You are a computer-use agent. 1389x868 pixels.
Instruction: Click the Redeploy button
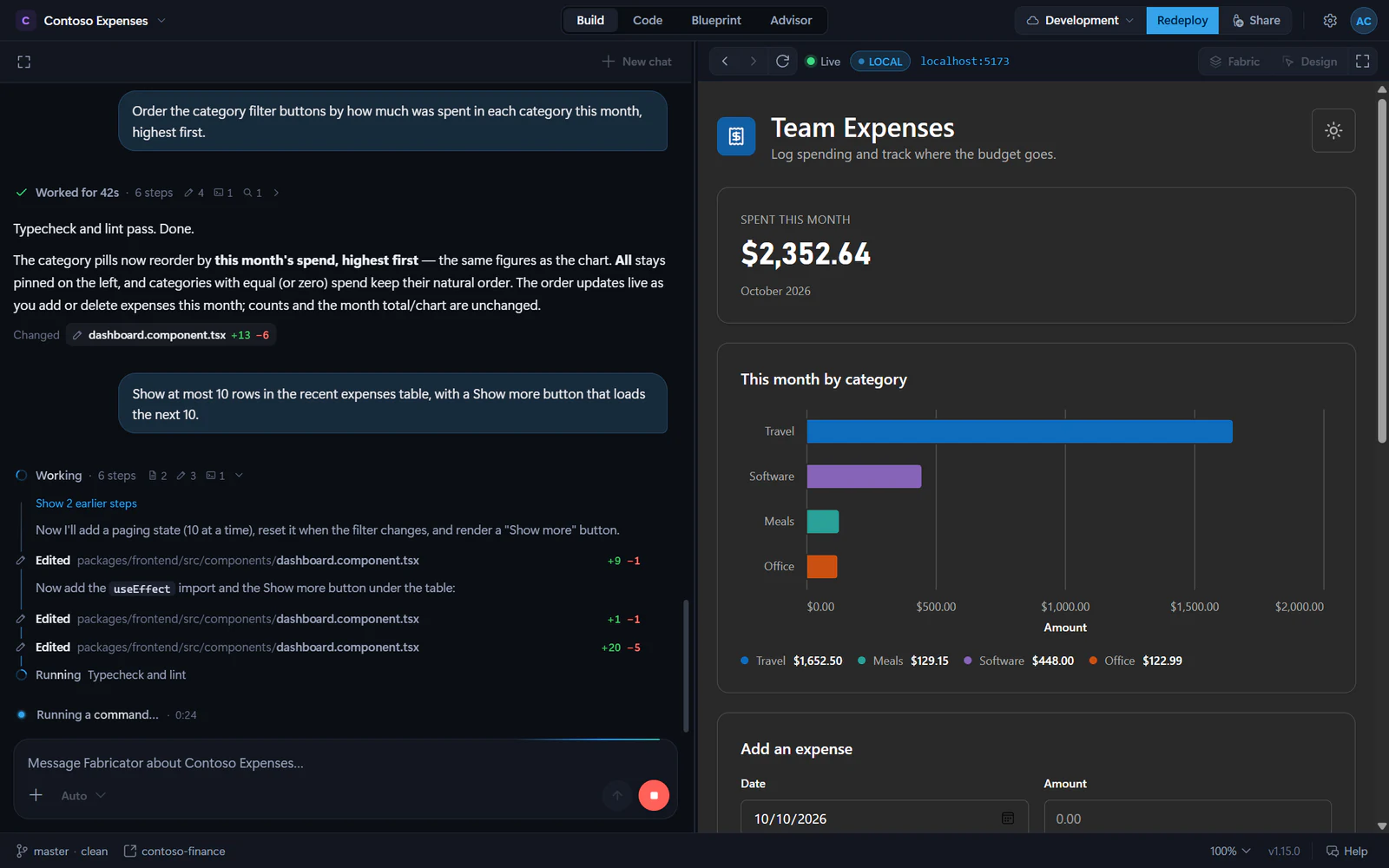tap(1182, 21)
